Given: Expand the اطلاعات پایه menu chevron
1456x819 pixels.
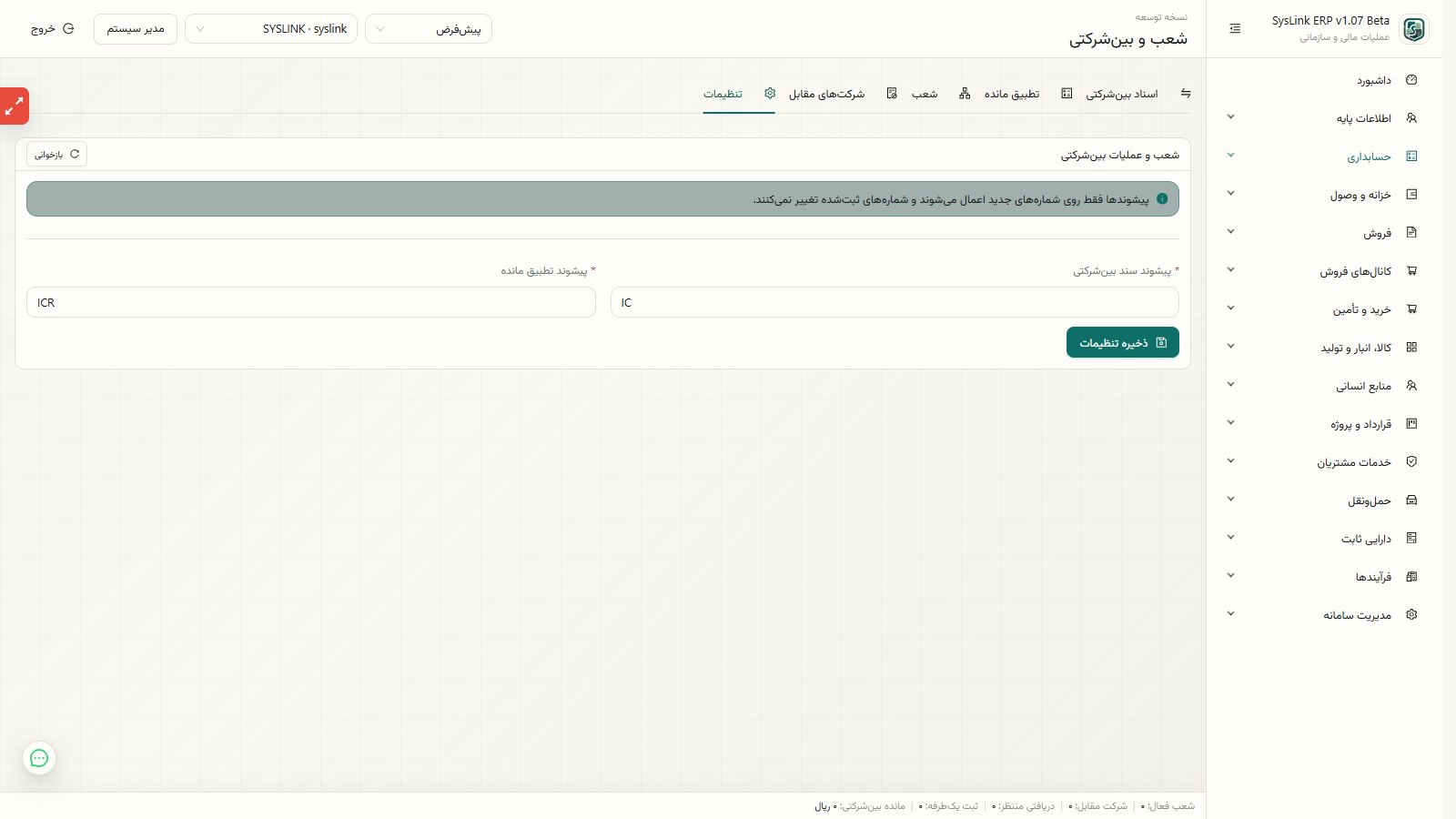Looking at the screenshot, I should pos(1230,117).
